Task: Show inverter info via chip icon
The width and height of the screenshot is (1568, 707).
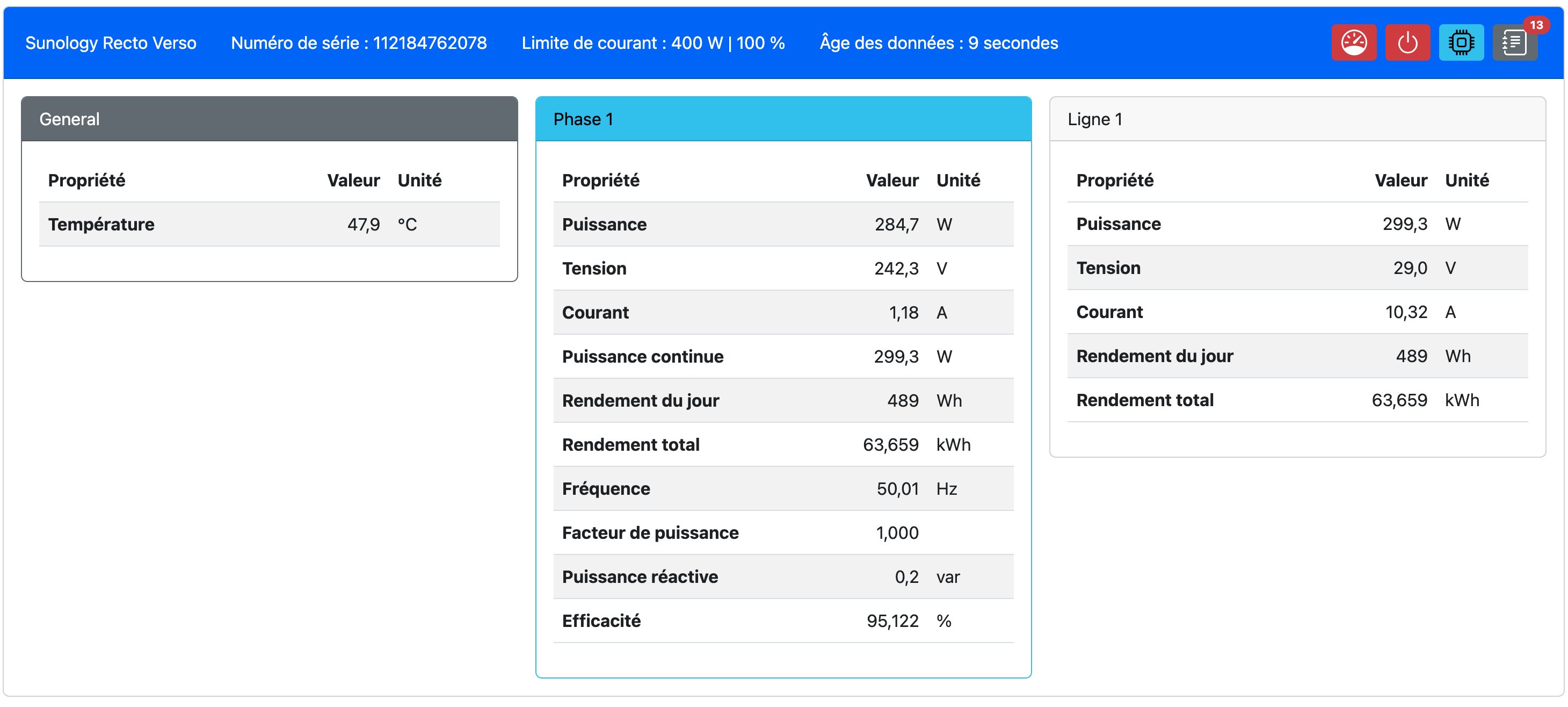Action: 1461,42
